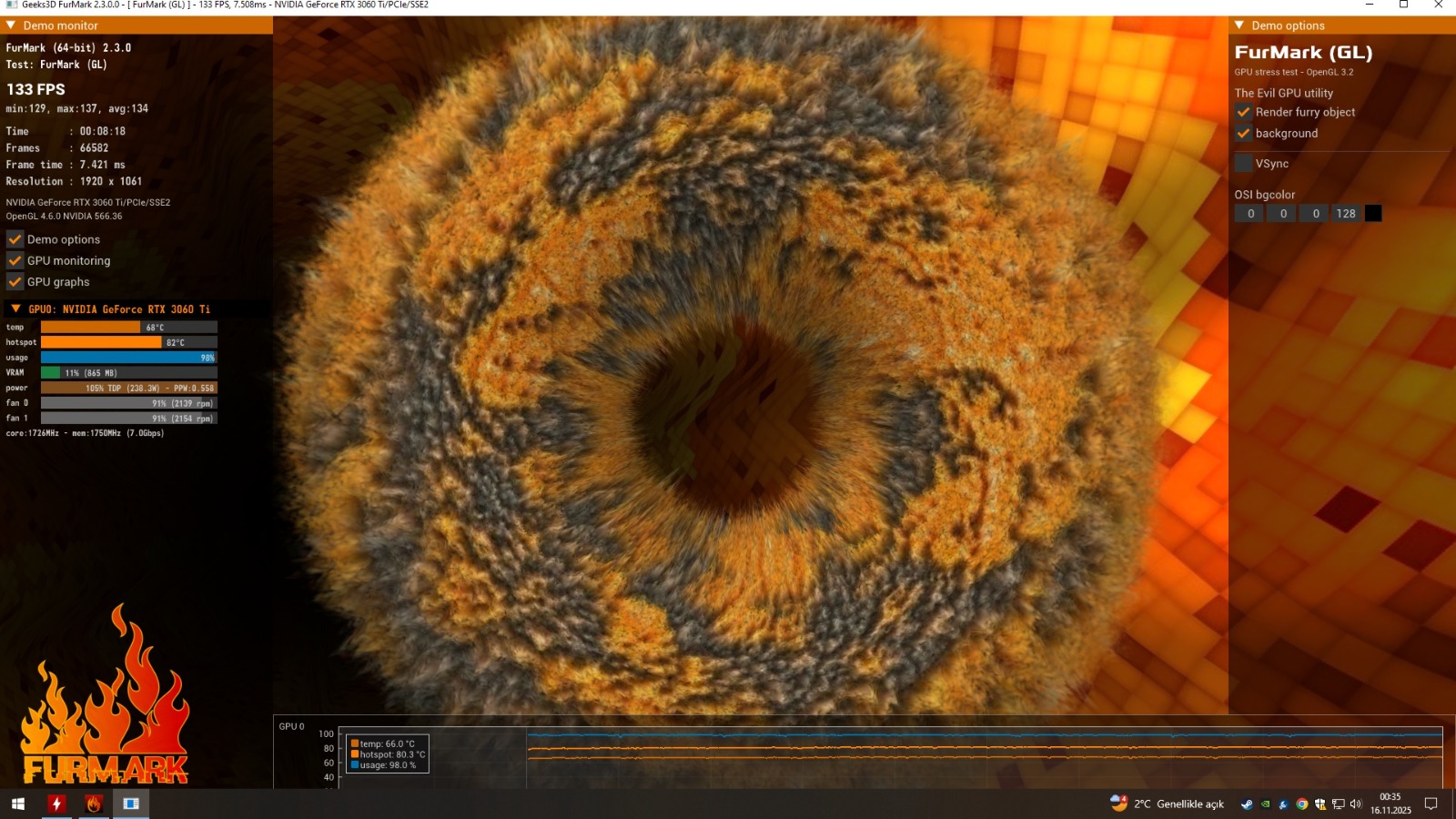Uncheck the GPU graphs option
The width and height of the screenshot is (1456, 819).
click(x=15, y=282)
